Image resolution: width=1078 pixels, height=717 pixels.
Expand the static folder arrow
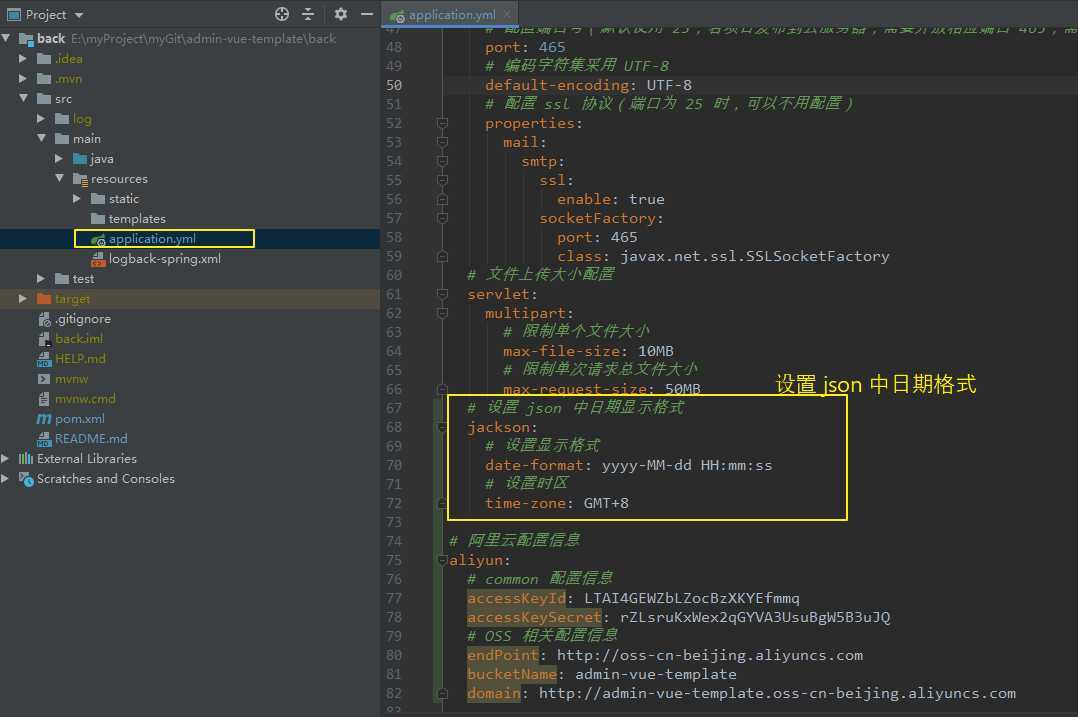[x=76, y=199]
